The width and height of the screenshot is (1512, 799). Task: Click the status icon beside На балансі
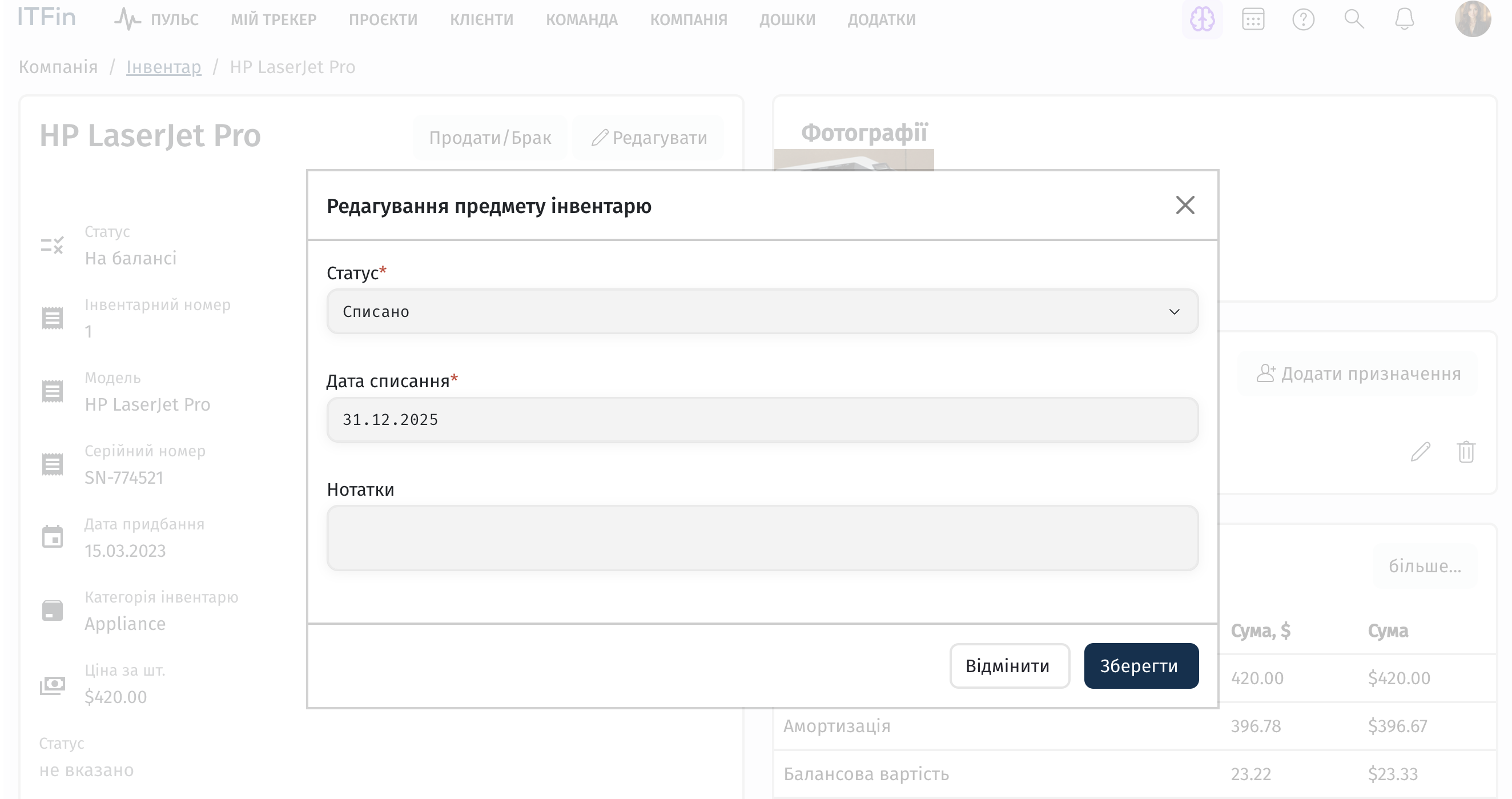click(x=52, y=246)
